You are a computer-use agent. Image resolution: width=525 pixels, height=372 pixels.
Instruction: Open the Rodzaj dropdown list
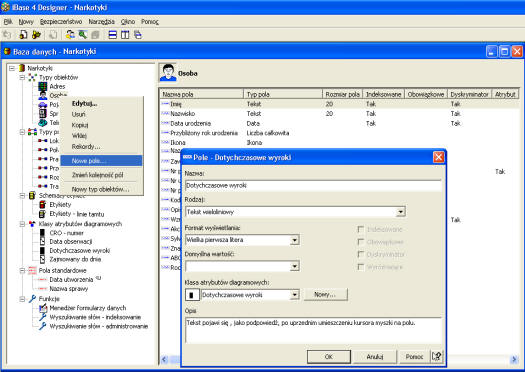400,212
